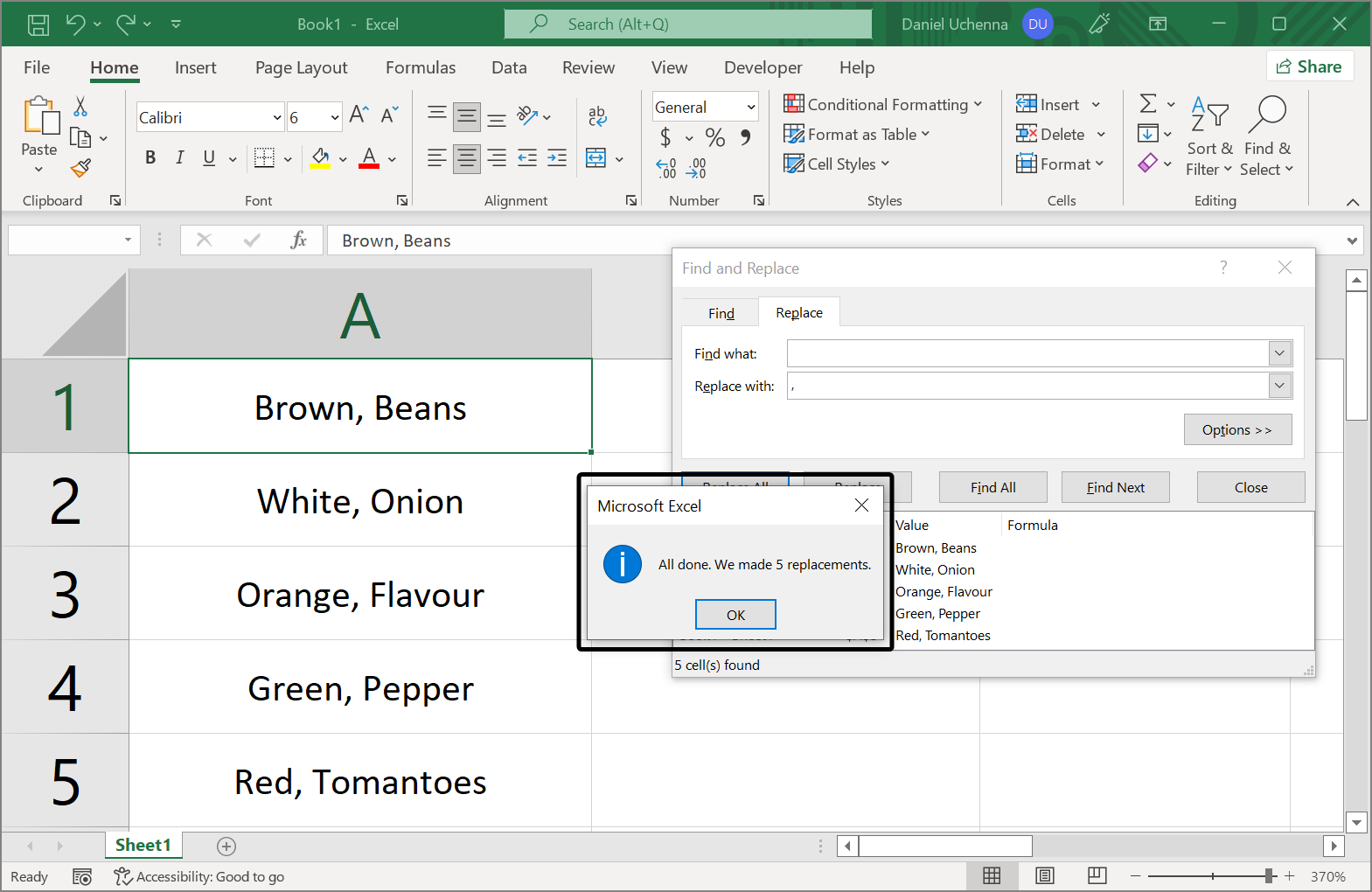Click the AutoSum sigma icon
Screen dimensions: 1372x892
[x=1148, y=104]
